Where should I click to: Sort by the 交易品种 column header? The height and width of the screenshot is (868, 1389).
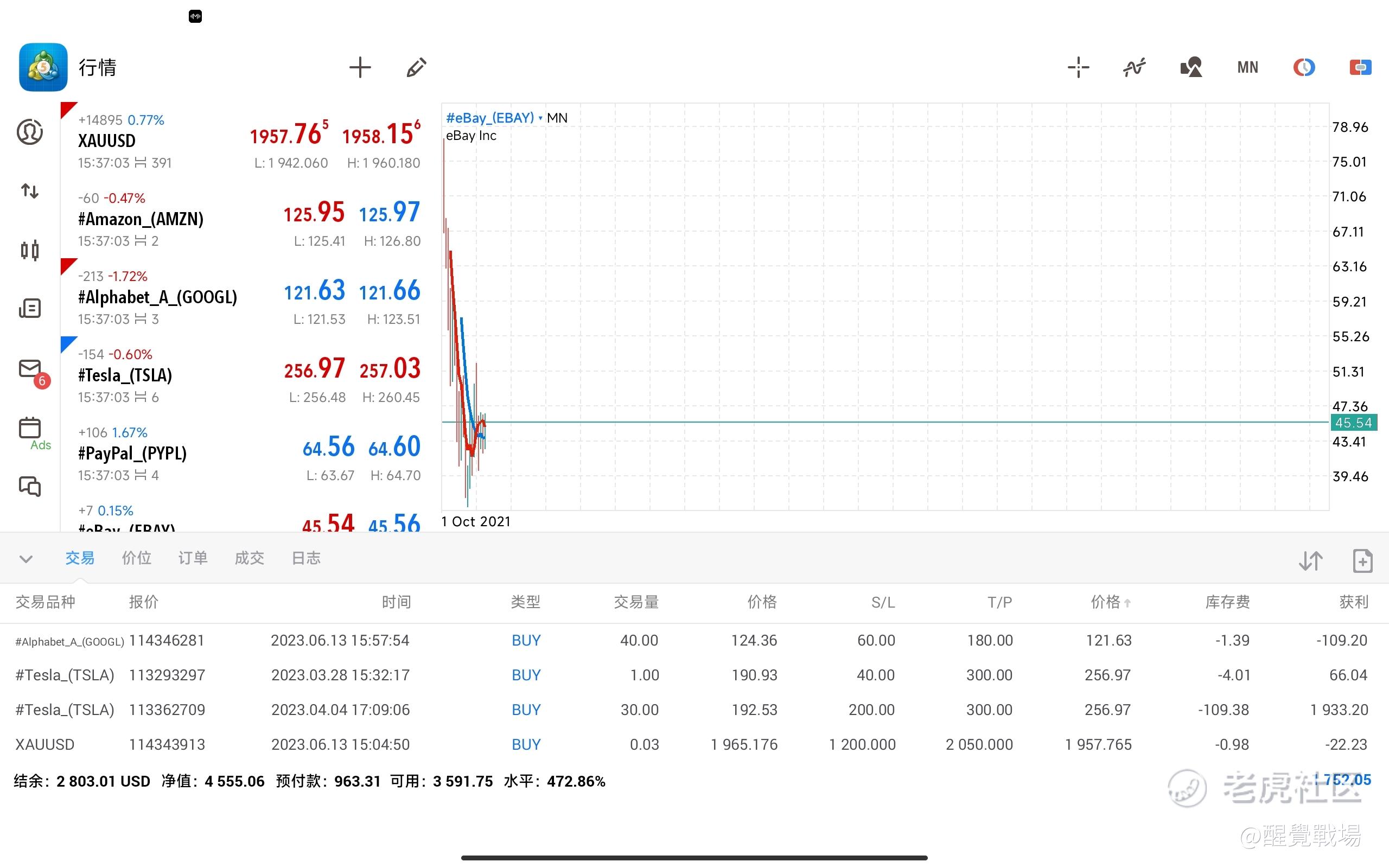[46, 602]
